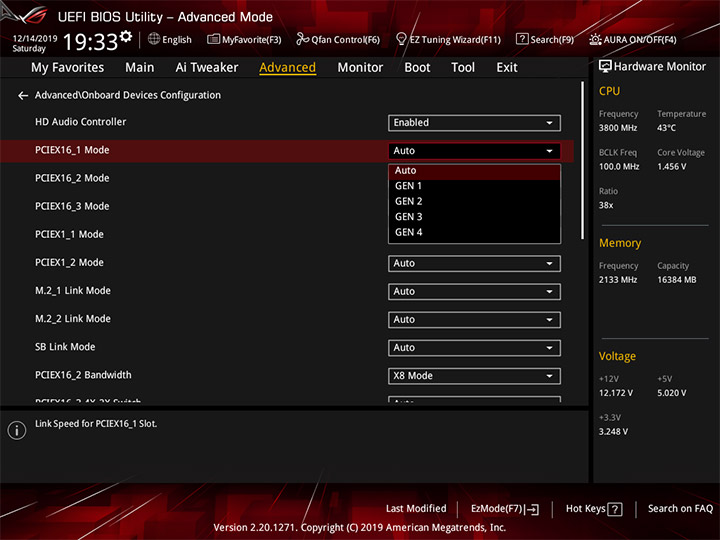The width and height of the screenshot is (720, 540).
Task: Launch EZ Tuning Wizard bulb icon
Action: pyautogui.click(x=401, y=39)
